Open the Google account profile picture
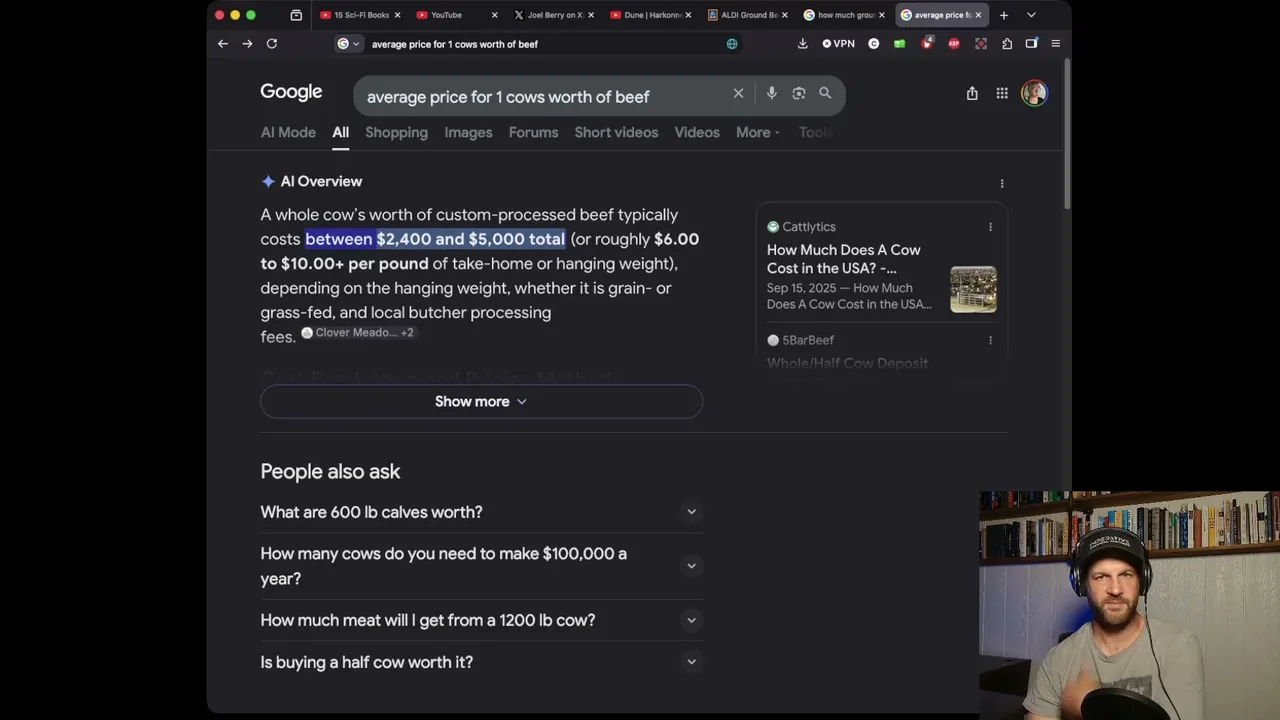 (1034, 93)
